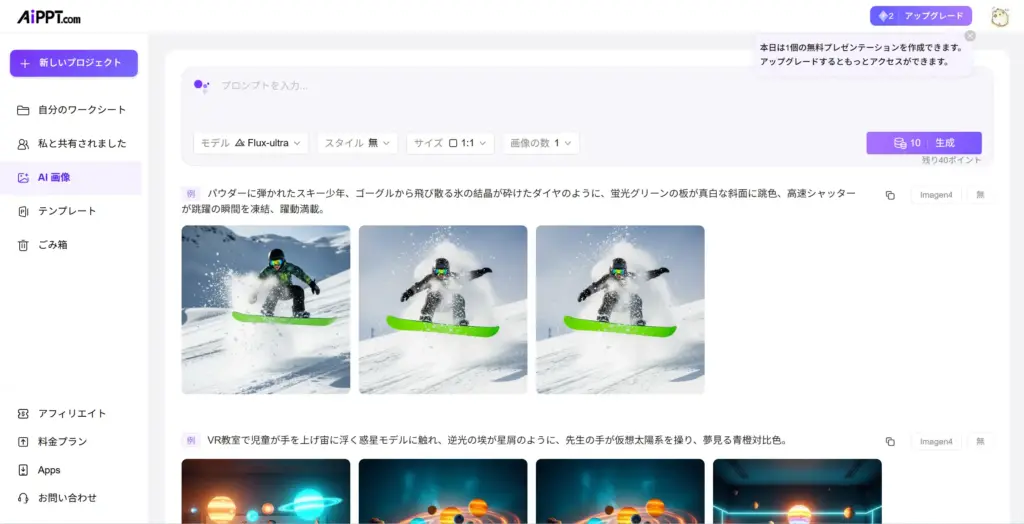This screenshot has height=524, width=1024.
Task: Copy the snowboarder prompt text
Action: click(890, 195)
